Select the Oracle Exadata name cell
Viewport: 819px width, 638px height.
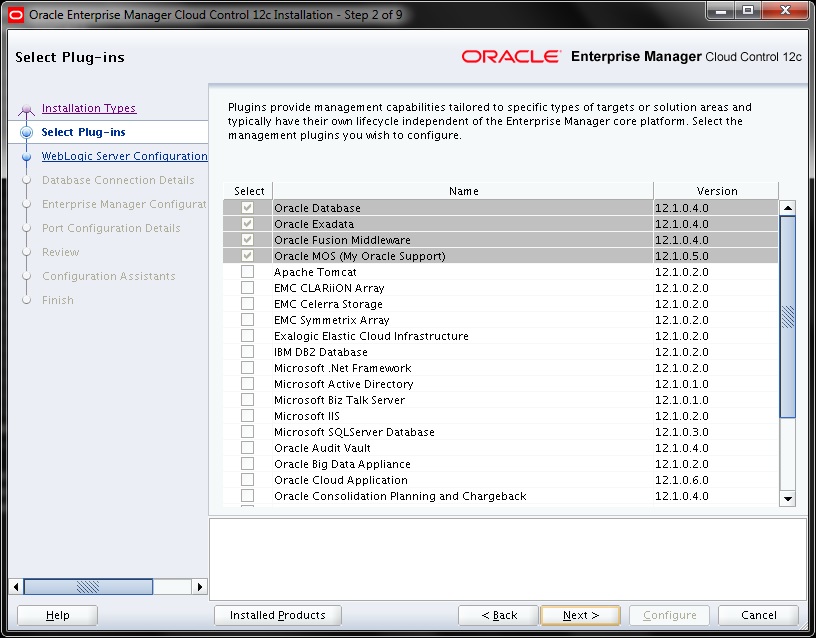click(463, 224)
